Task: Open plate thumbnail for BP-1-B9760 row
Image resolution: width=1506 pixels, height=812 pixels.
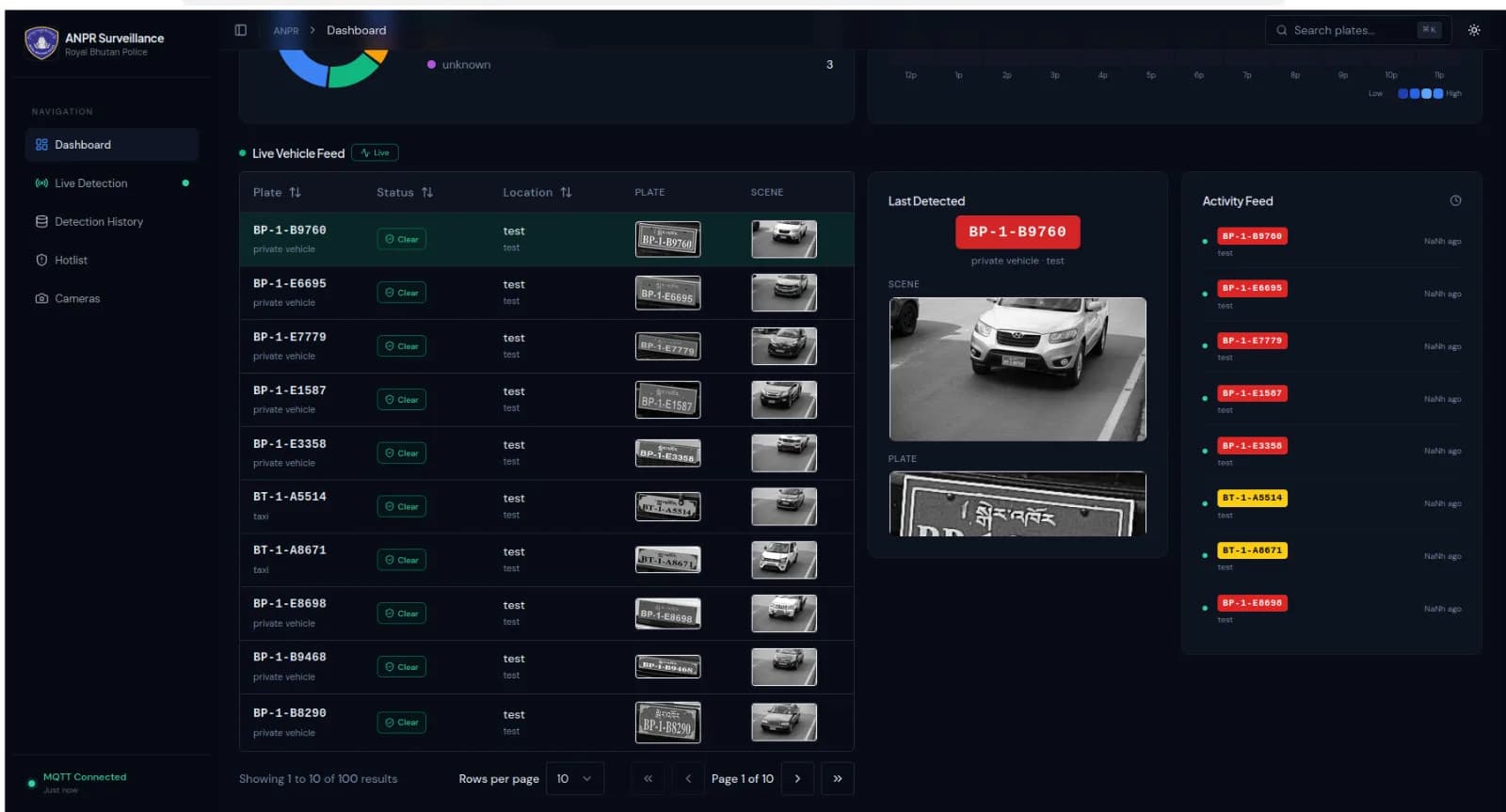Action: pyautogui.click(x=668, y=239)
